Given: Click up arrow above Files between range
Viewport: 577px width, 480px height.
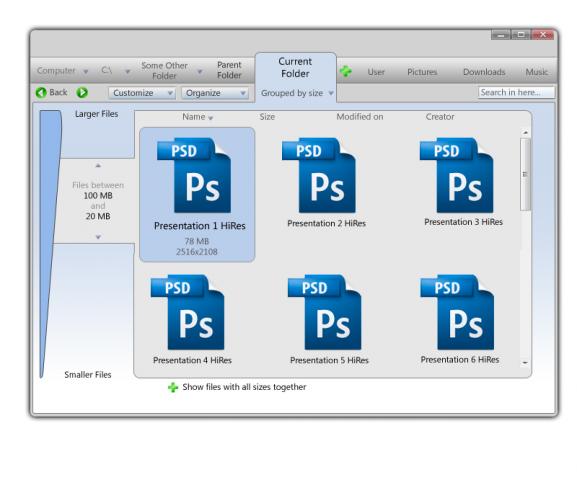Looking at the screenshot, I should pyautogui.click(x=98, y=166).
